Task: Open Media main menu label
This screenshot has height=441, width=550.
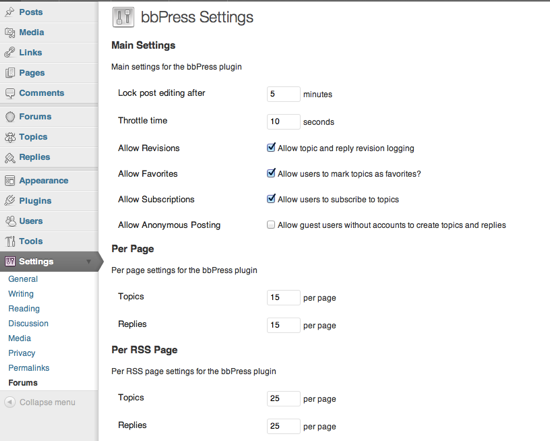Action: click(x=32, y=32)
